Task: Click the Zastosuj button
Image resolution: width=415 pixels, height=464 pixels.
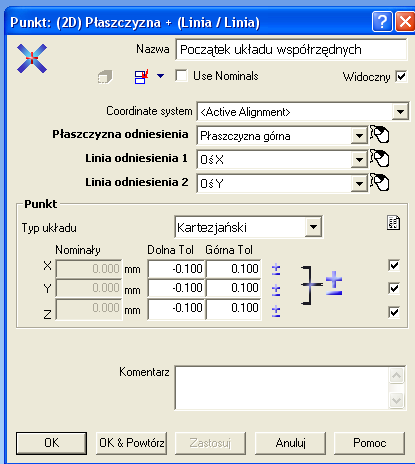Action: coord(210,443)
